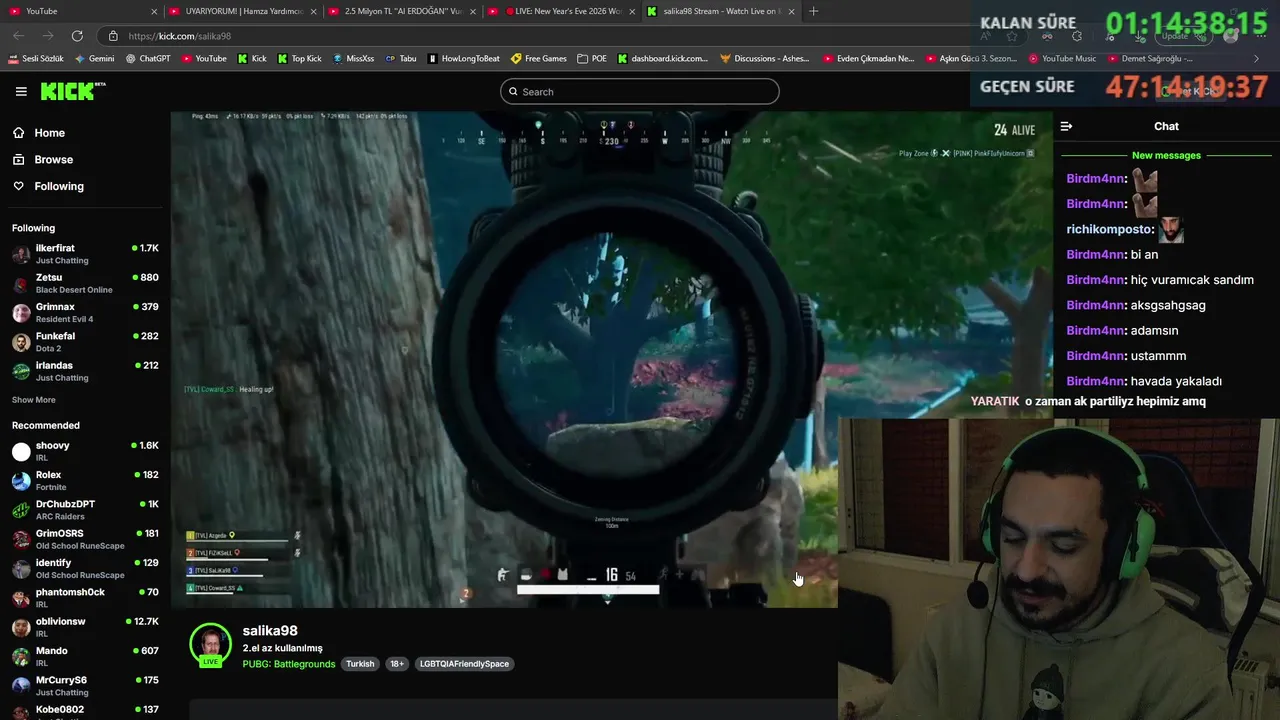Open Kick bookmark
The image size is (1280, 720).
click(x=252, y=59)
